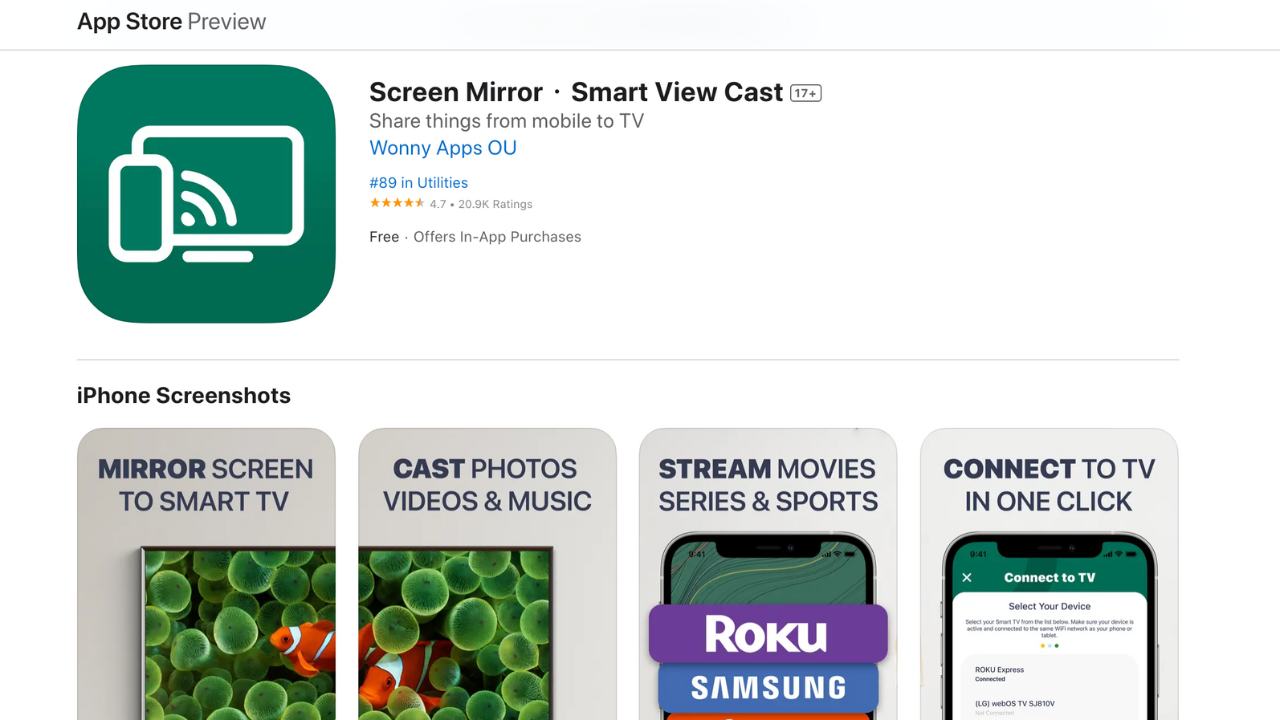Click the app title Screen Mirror · Smart View Cast
The width and height of the screenshot is (1280, 720).
(576, 92)
